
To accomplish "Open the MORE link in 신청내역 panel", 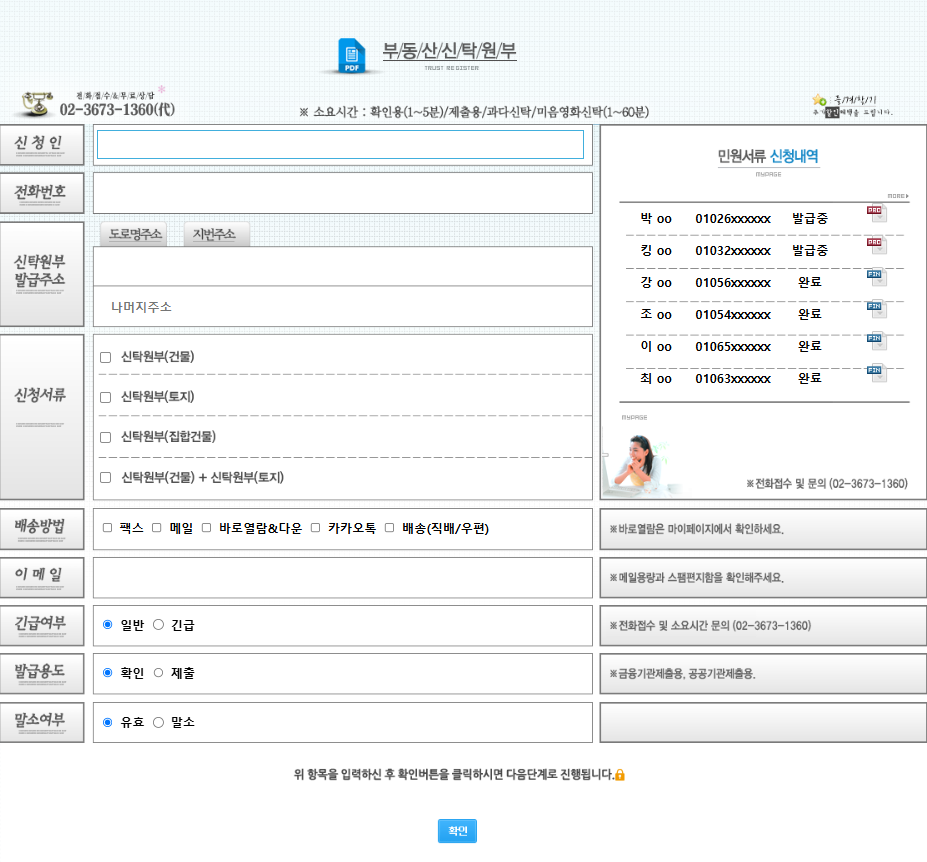I will click(897, 196).
